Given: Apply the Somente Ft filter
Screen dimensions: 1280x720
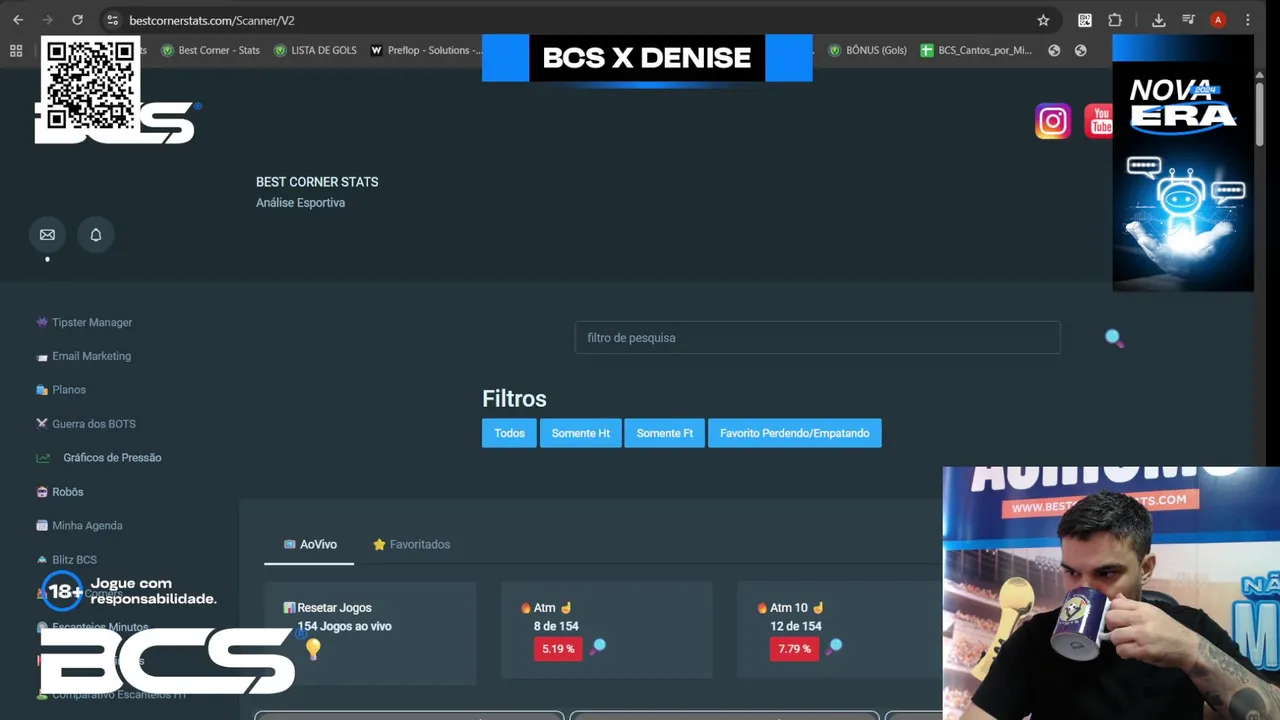Looking at the screenshot, I should 665,433.
